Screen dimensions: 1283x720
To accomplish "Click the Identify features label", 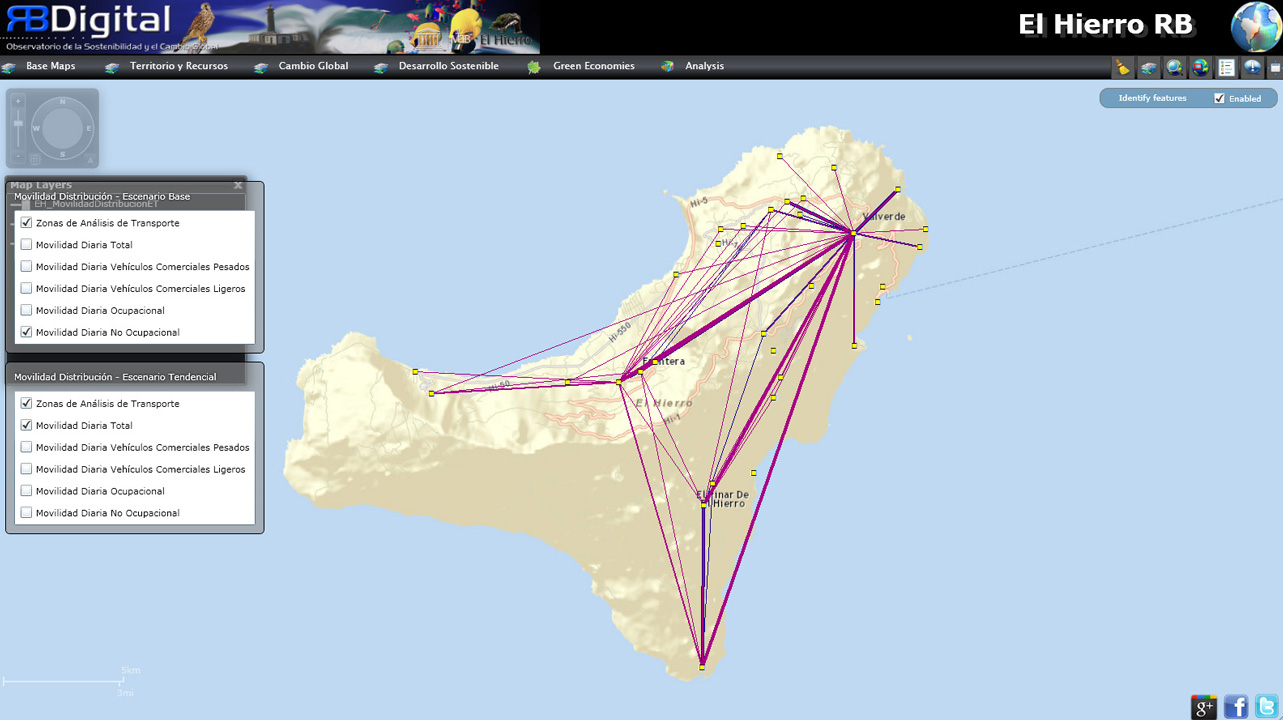I will pyautogui.click(x=1152, y=98).
